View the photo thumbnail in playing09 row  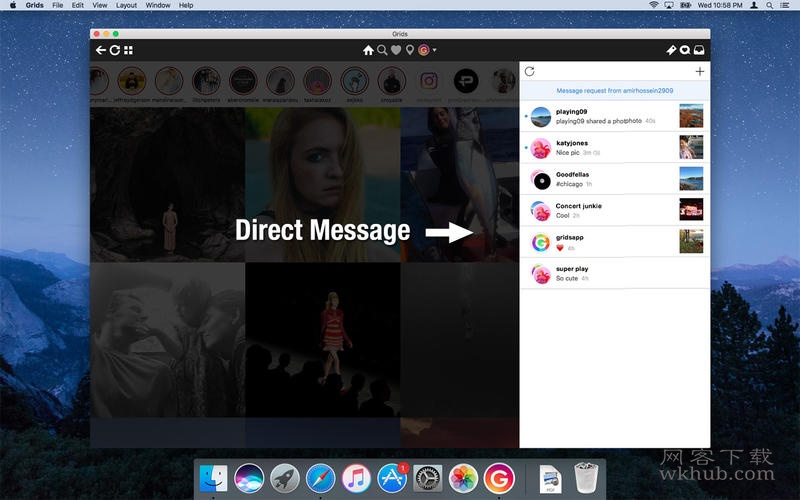(691, 116)
